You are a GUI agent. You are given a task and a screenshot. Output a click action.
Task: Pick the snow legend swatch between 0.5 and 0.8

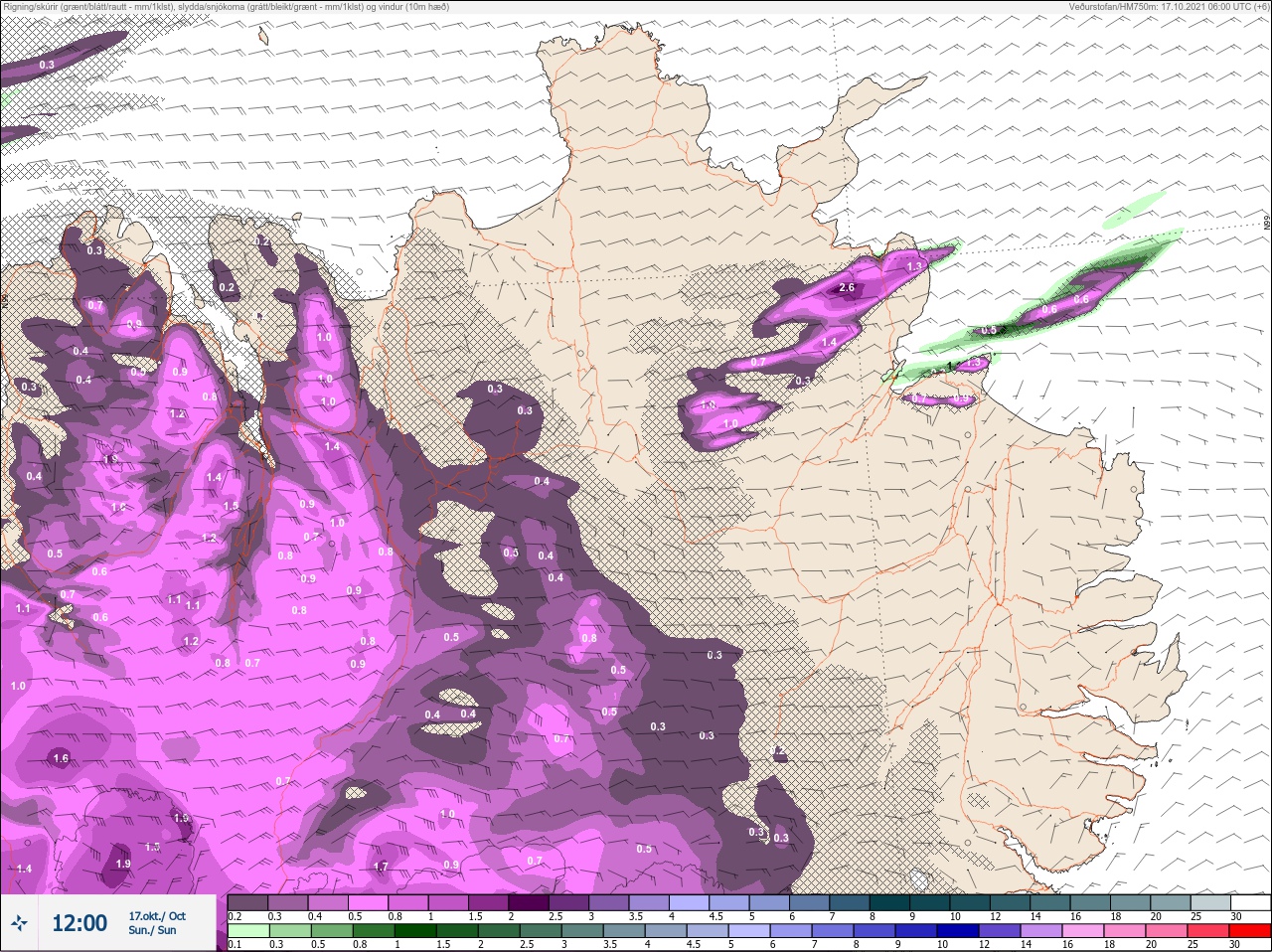(369, 902)
